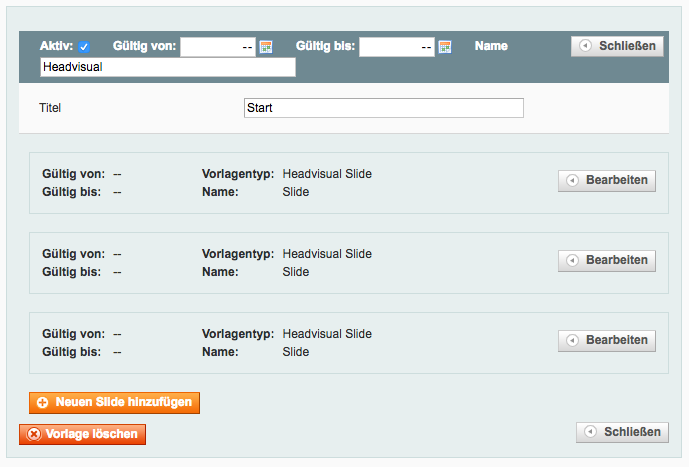Image resolution: width=689 pixels, height=467 pixels.
Task: Click the arrow icon on bottom Schließen button
Action: click(x=590, y=432)
